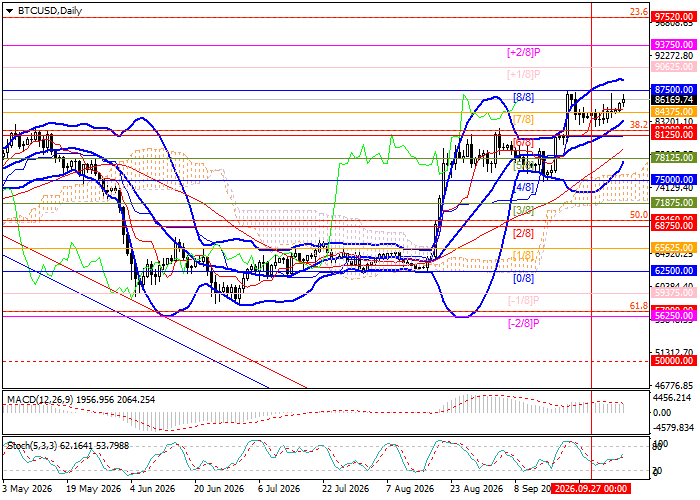Click the [0/8] Murrey level label
Image resolution: width=700 pixels, height=500 pixels.
coord(523,278)
